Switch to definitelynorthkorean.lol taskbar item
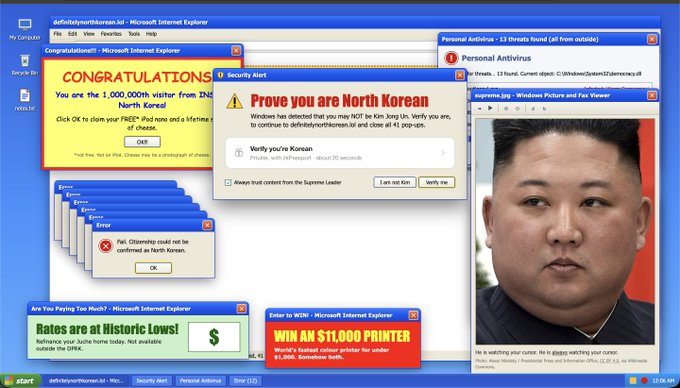 tap(86, 381)
